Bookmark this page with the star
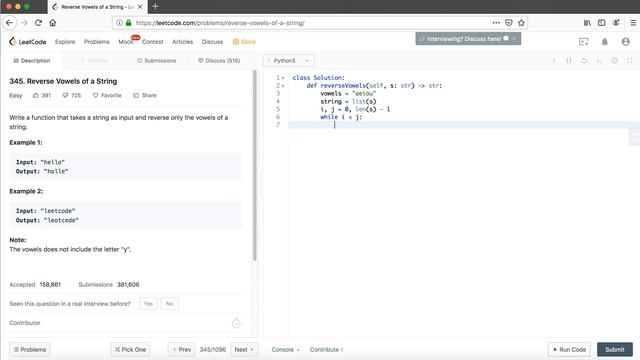The image size is (640, 360). coord(521,23)
